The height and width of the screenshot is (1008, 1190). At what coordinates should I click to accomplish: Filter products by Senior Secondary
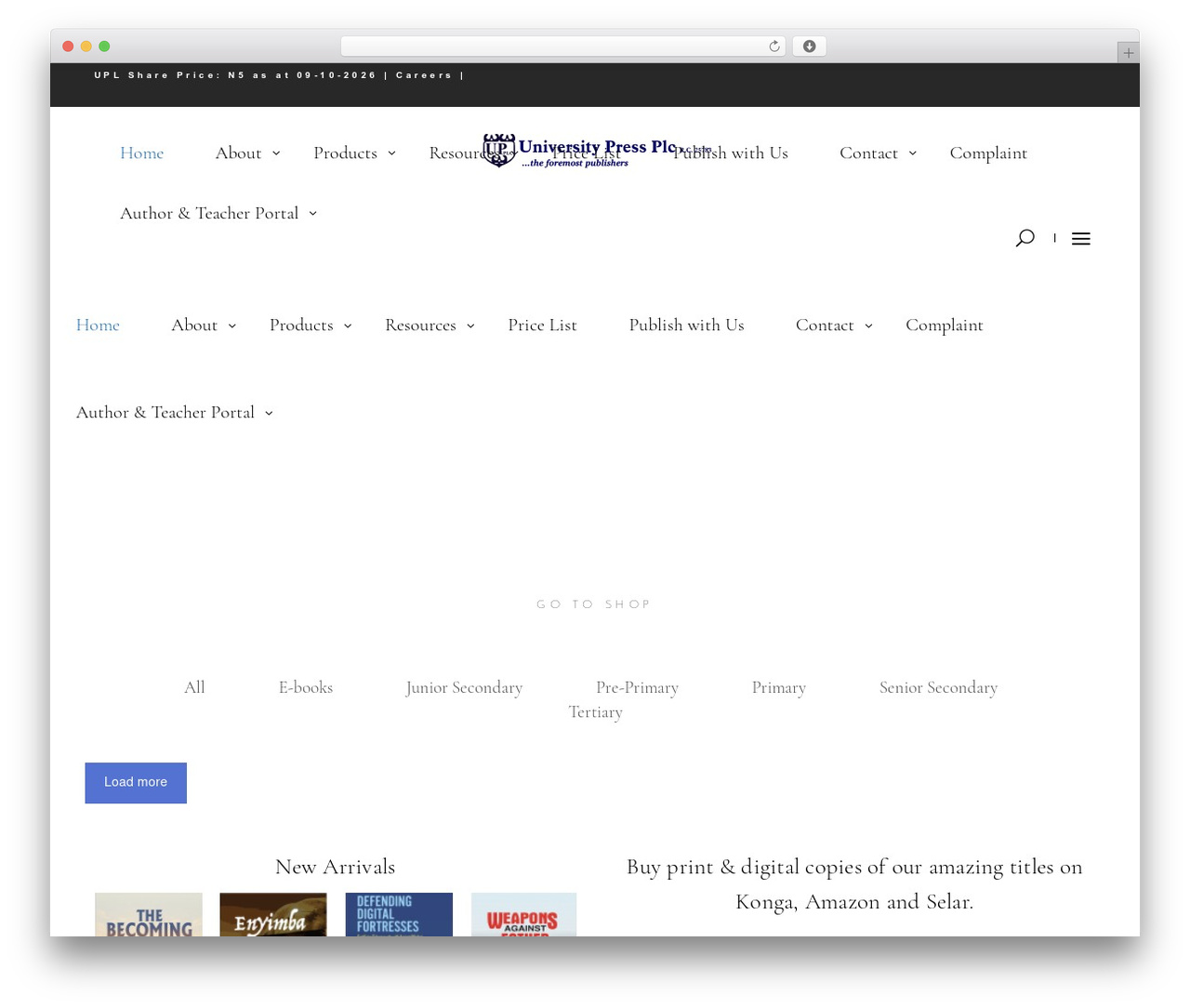click(x=938, y=688)
